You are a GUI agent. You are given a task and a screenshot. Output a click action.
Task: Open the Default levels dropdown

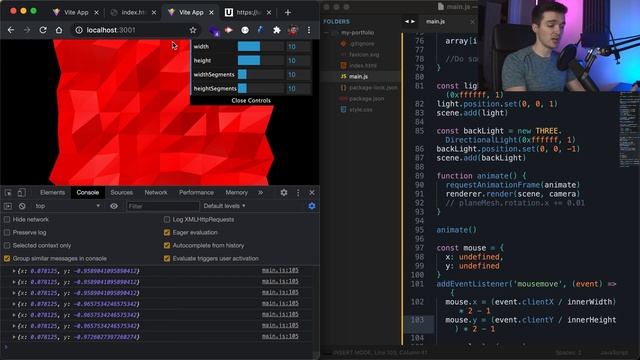(x=224, y=206)
